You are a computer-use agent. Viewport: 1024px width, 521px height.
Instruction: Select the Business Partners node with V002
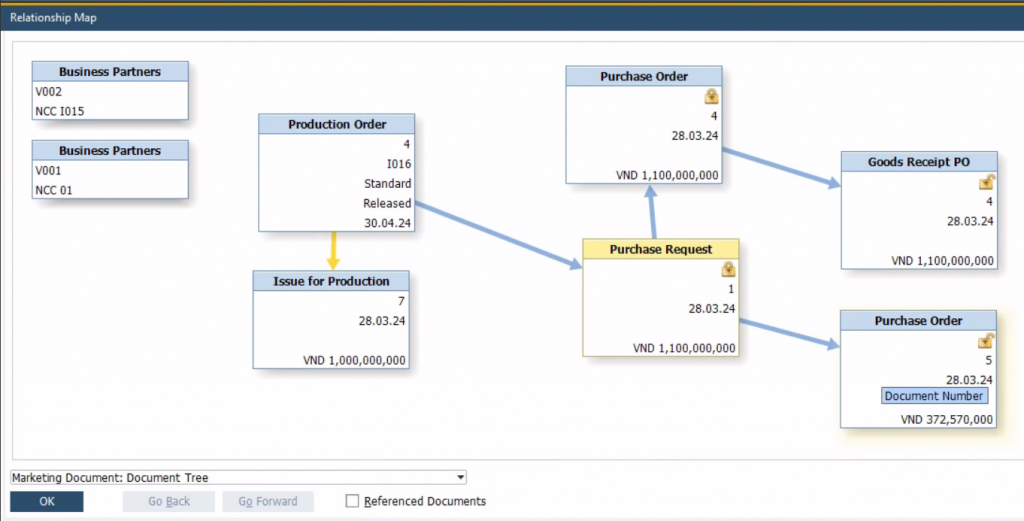(x=110, y=72)
